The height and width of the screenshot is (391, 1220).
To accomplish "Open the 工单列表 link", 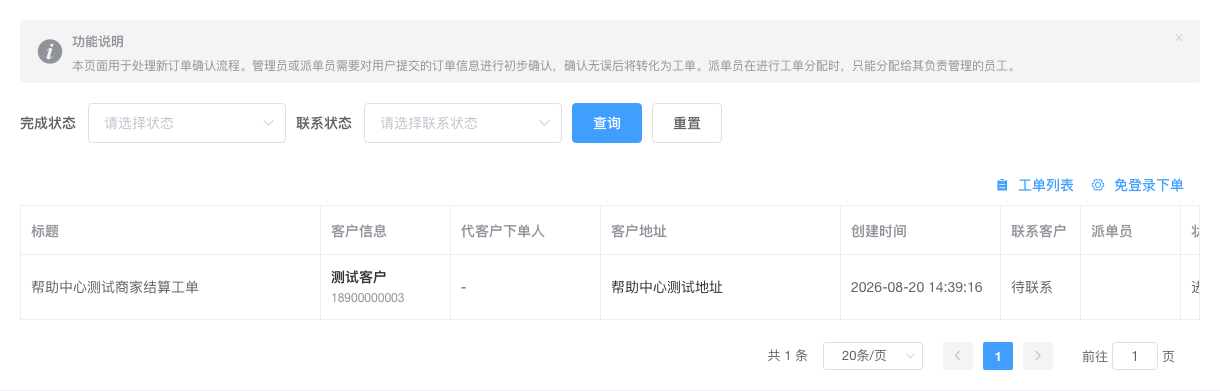I will tap(1046, 185).
